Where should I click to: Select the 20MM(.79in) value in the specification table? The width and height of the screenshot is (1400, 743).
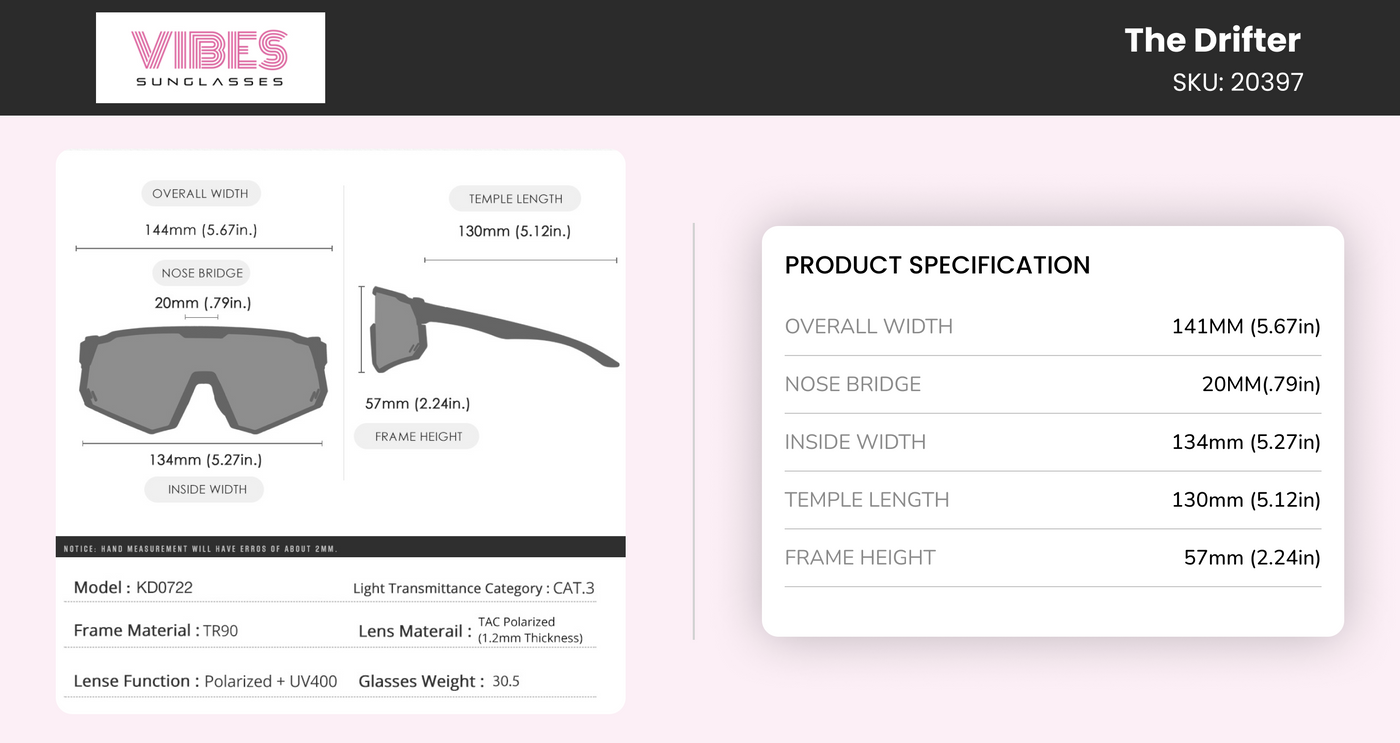click(1261, 384)
